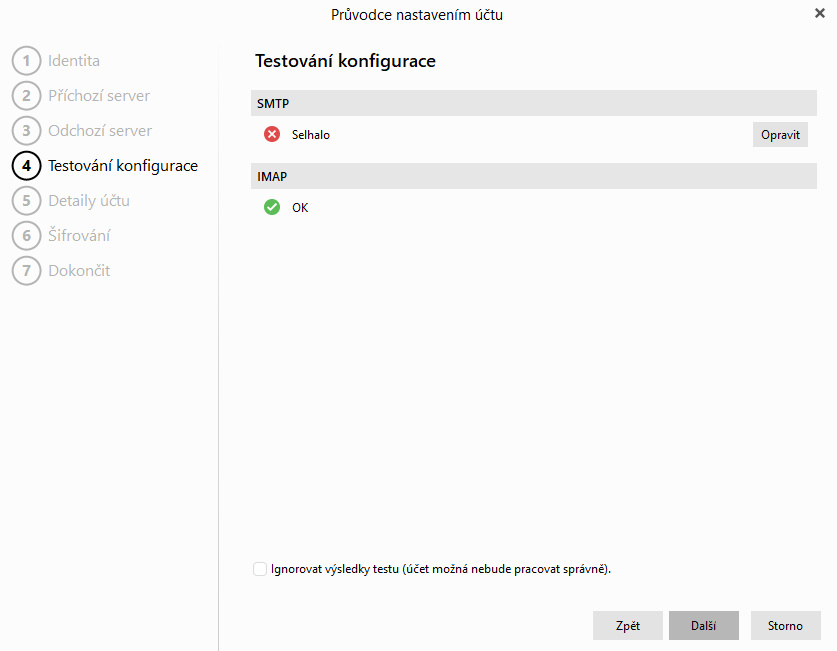Go to the Identita step

(x=74, y=61)
